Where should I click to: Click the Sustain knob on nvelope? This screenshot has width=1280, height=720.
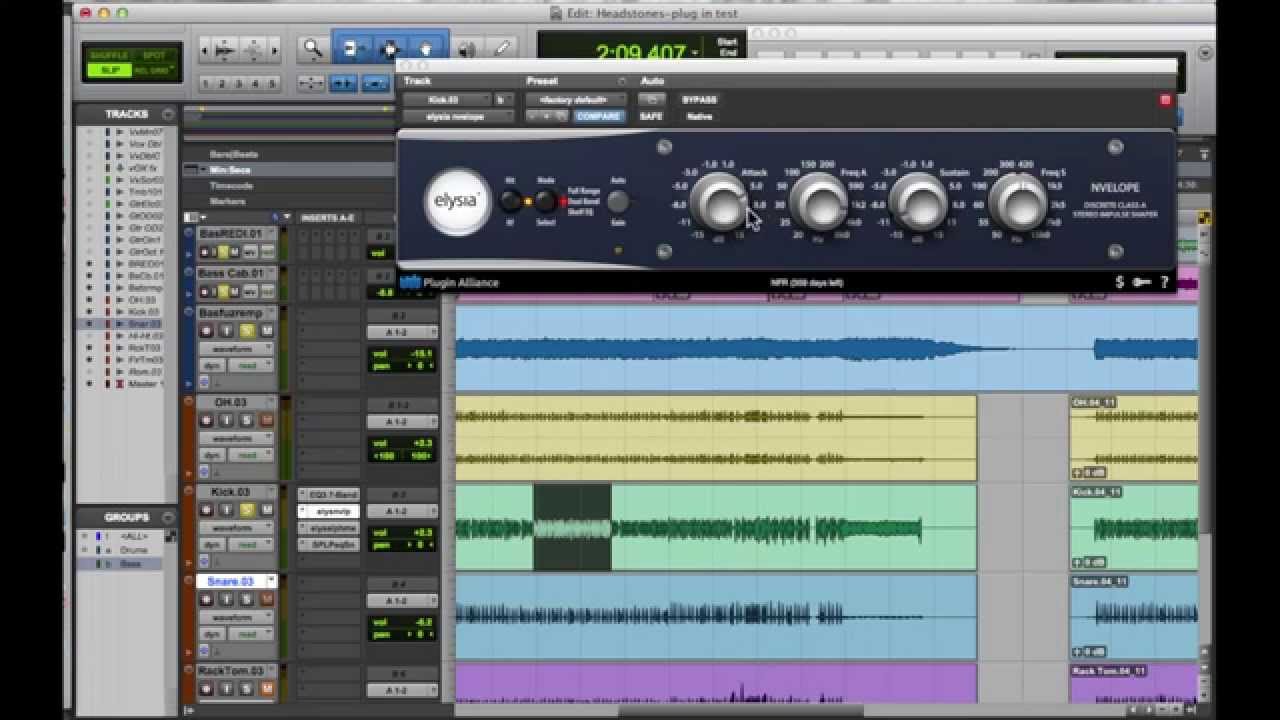coord(918,201)
